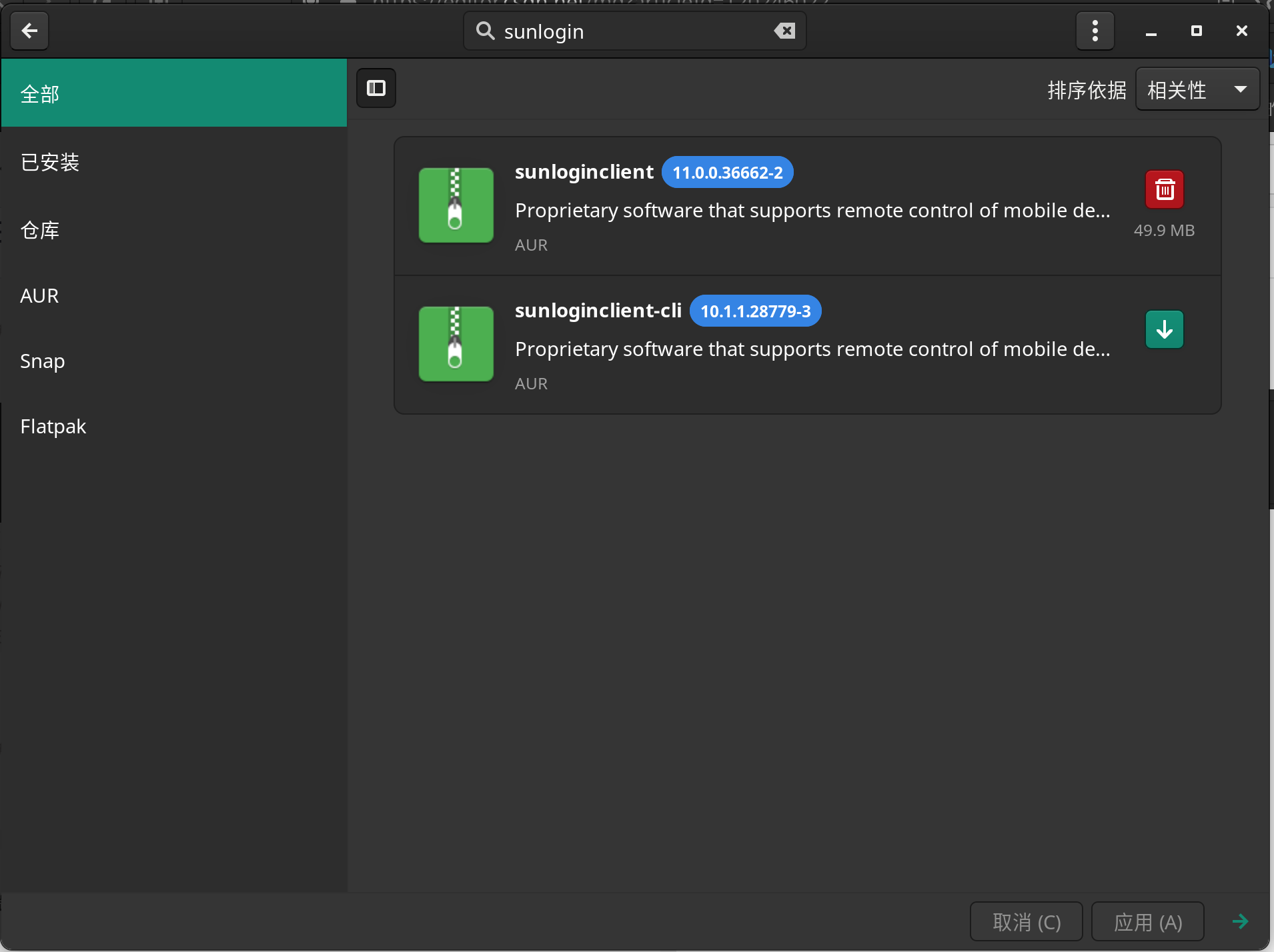The height and width of the screenshot is (952, 1274).
Task: Install sunloginclient-cli with download button
Action: [x=1165, y=329]
